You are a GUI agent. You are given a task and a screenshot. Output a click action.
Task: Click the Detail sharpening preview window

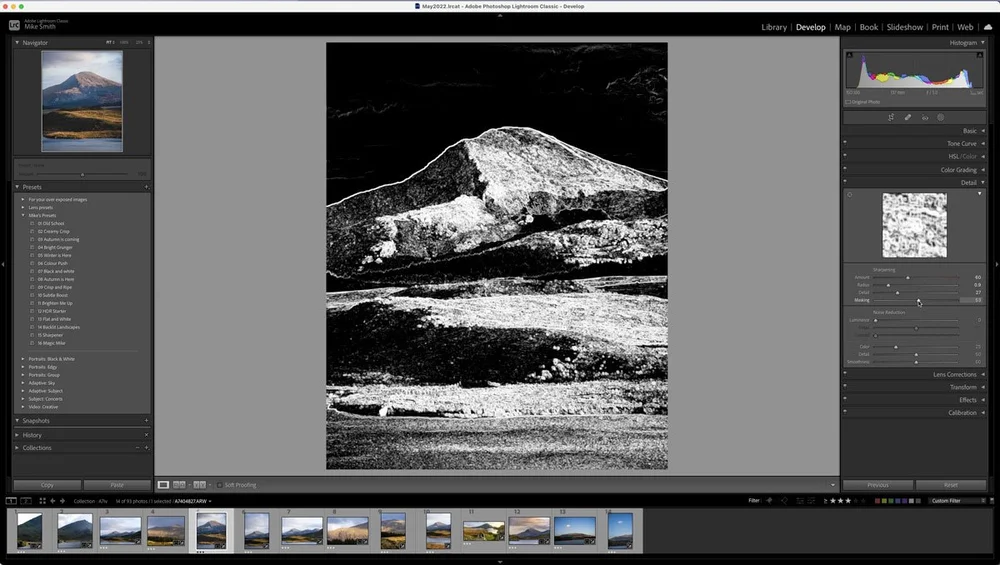click(915, 225)
